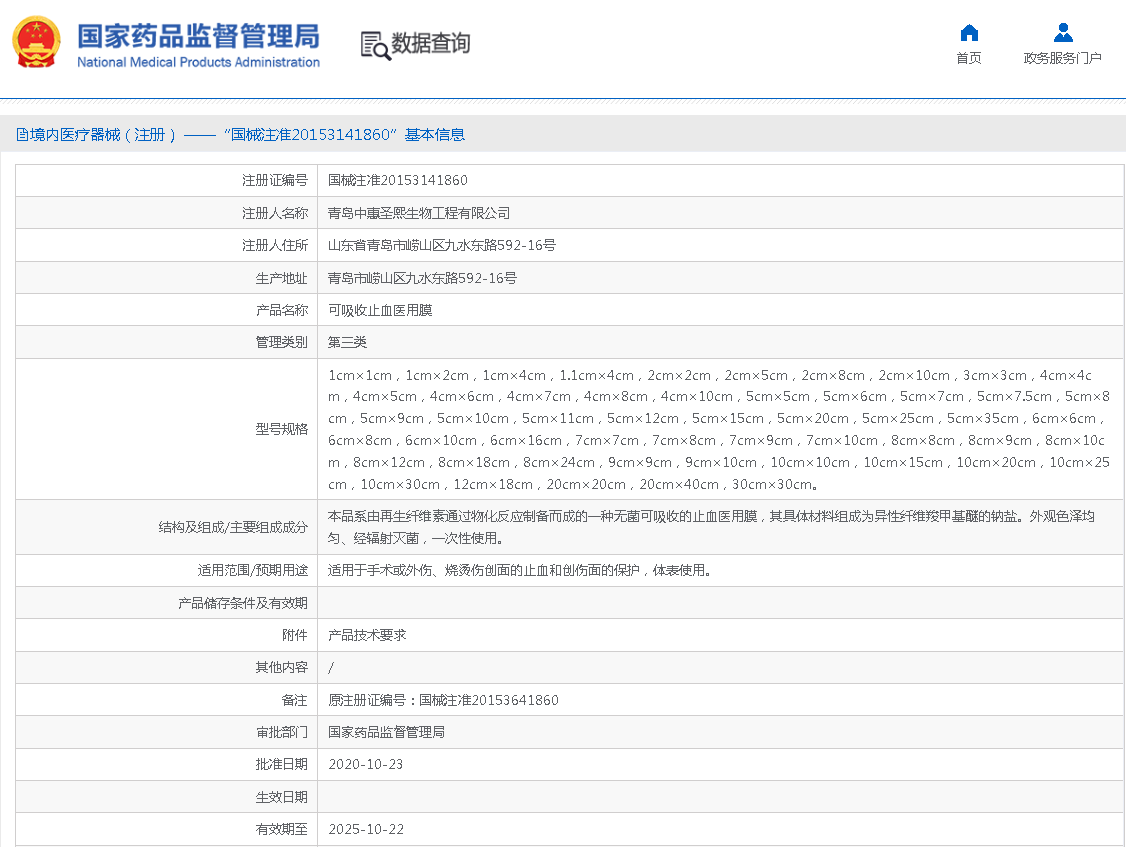The height and width of the screenshot is (847, 1126).
Task: Click the original registration number in 备注 row
Action: click(443, 700)
